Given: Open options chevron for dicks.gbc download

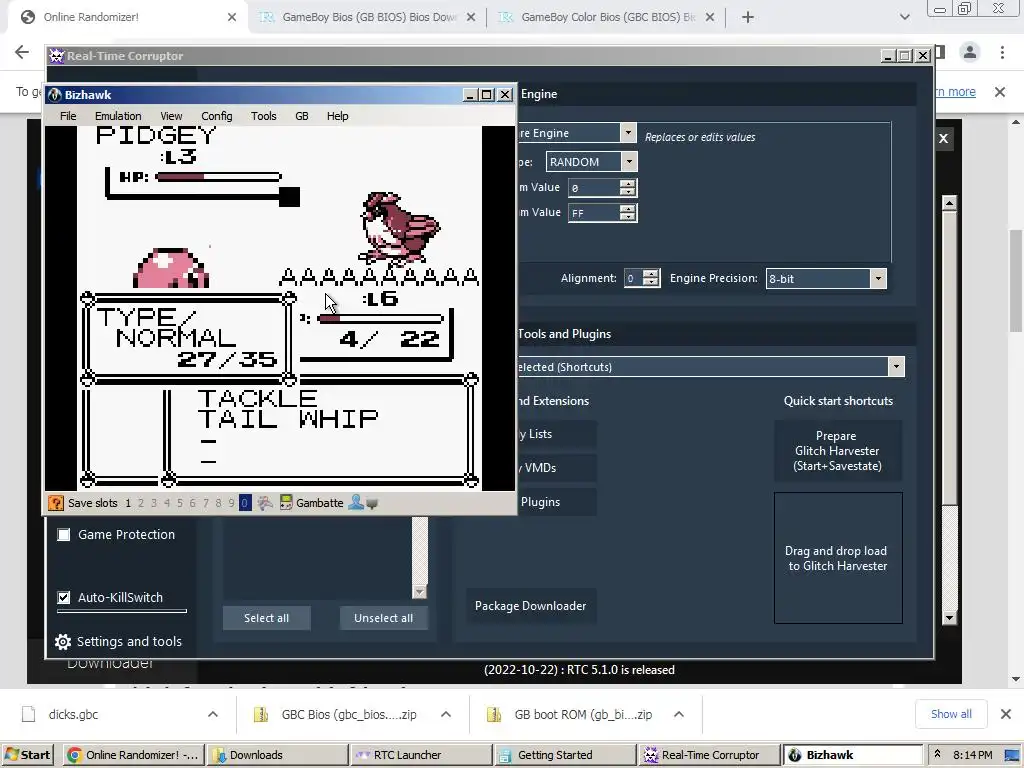Looking at the screenshot, I should coord(213,714).
